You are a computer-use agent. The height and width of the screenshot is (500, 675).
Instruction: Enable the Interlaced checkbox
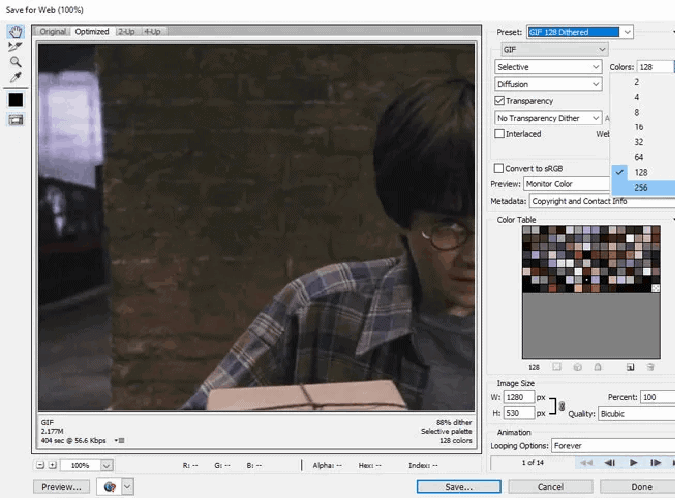click(500, 134)
